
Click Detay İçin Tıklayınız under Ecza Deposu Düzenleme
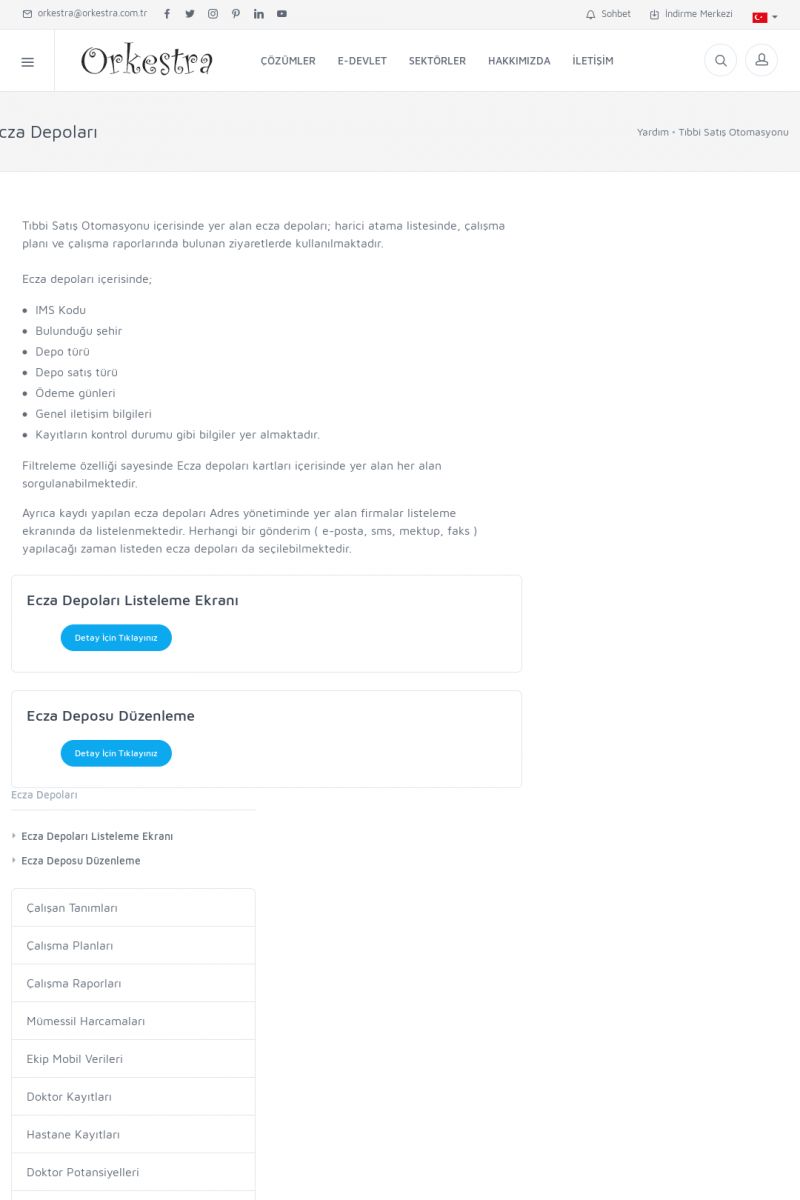116,753
